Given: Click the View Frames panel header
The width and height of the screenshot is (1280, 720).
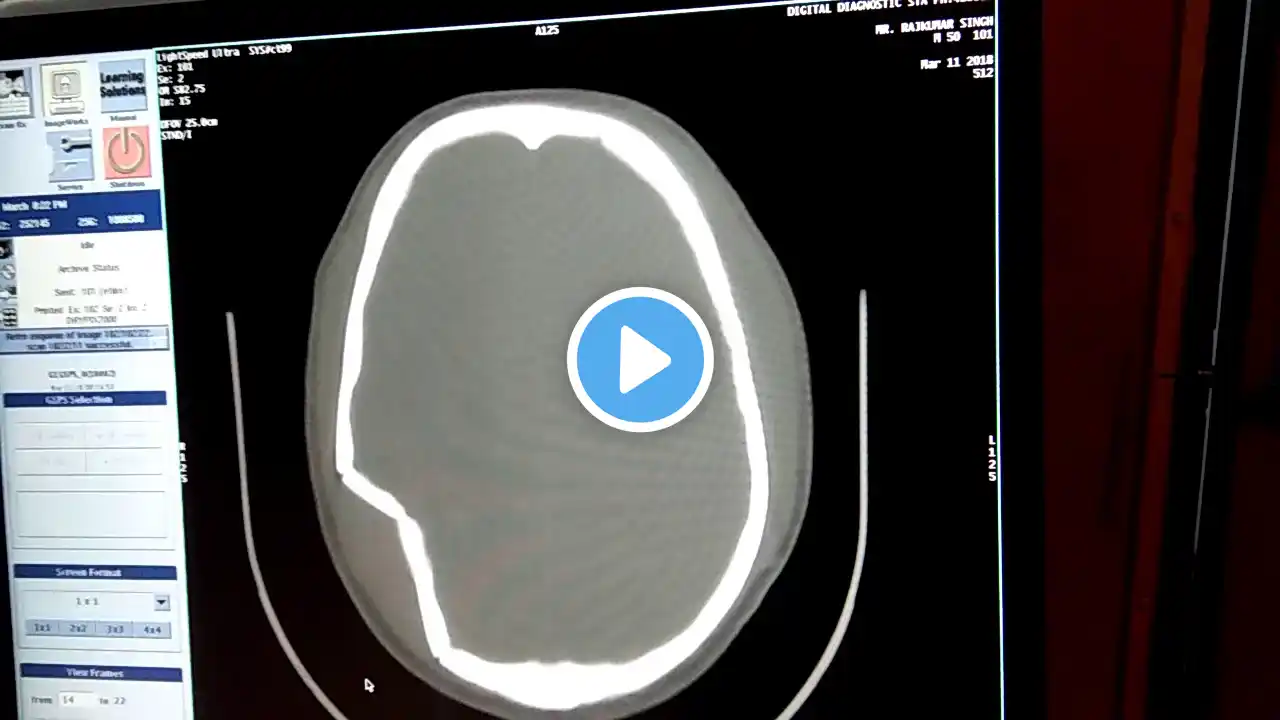Looking at the screenshot, I should point(100,673).
